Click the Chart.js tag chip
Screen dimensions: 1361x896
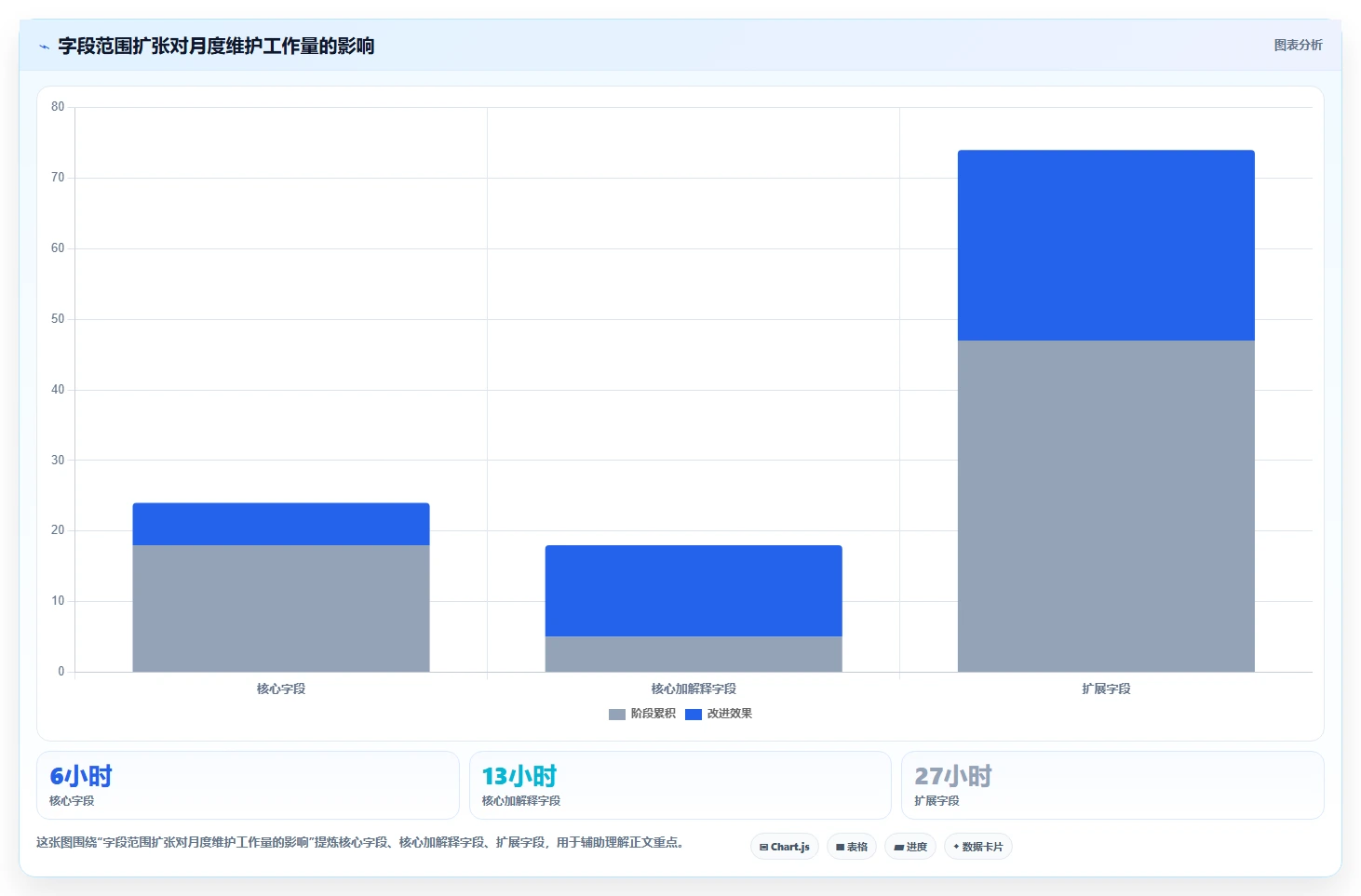[785, 847]
